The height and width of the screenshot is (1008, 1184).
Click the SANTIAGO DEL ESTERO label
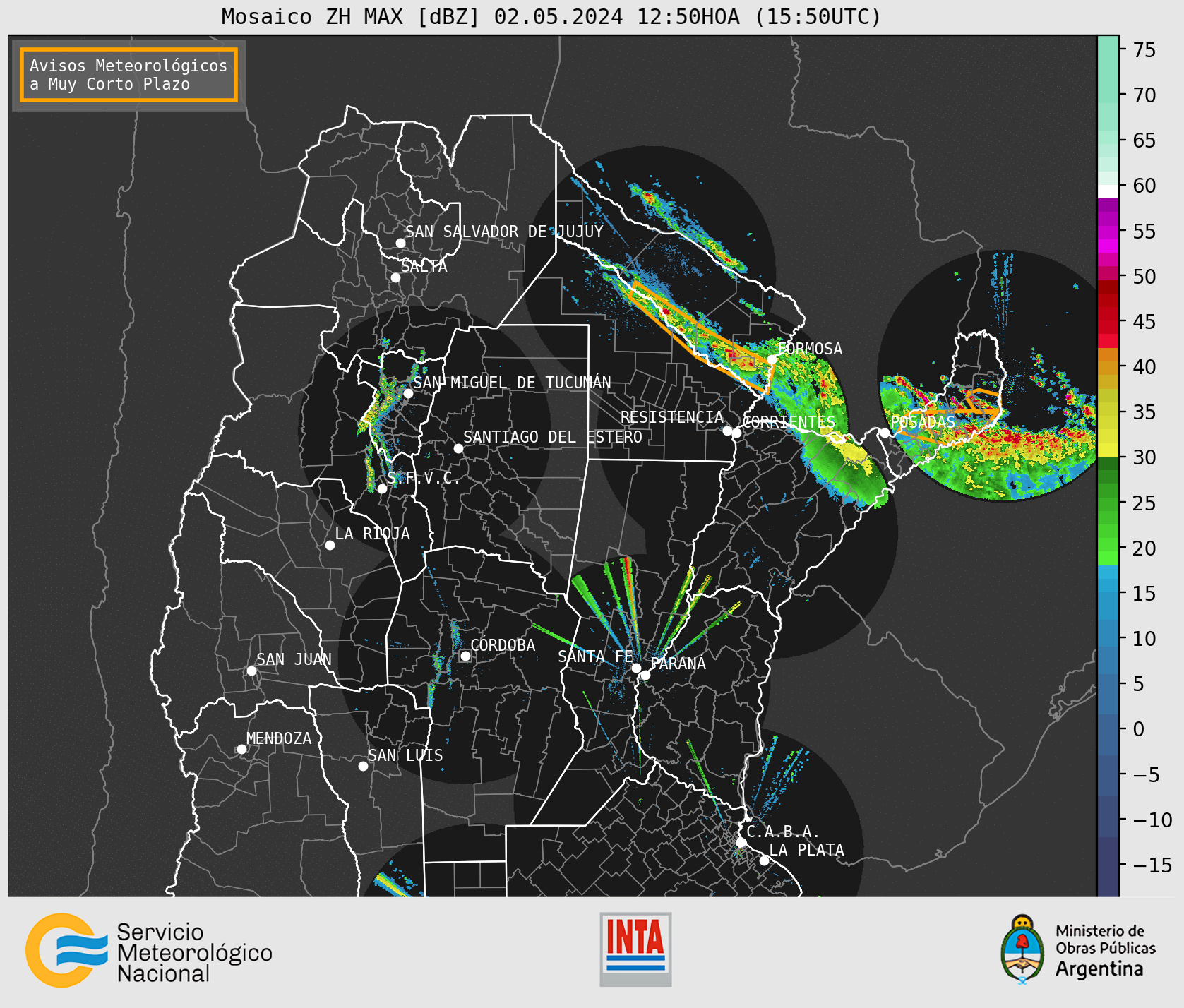pyautogui.click(x=553, y=437)
